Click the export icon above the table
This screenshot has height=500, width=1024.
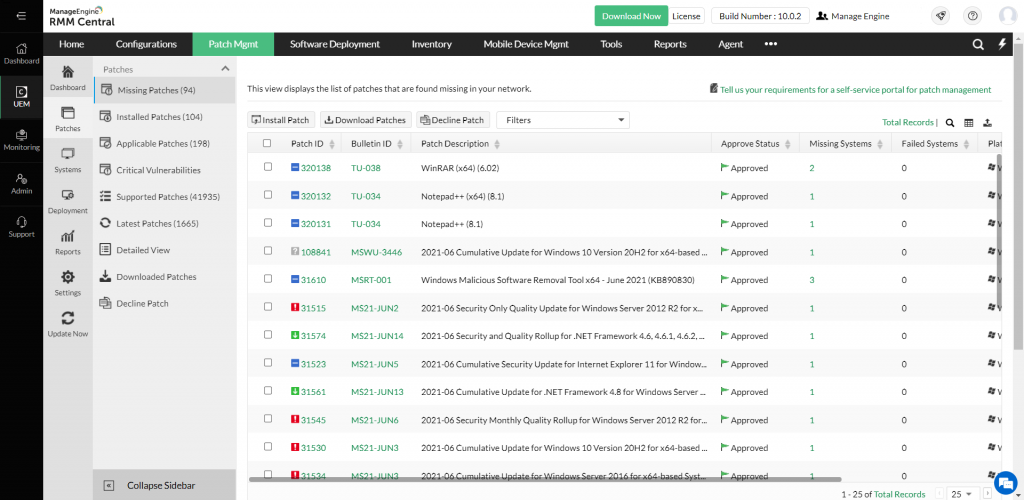click(987, 122)
